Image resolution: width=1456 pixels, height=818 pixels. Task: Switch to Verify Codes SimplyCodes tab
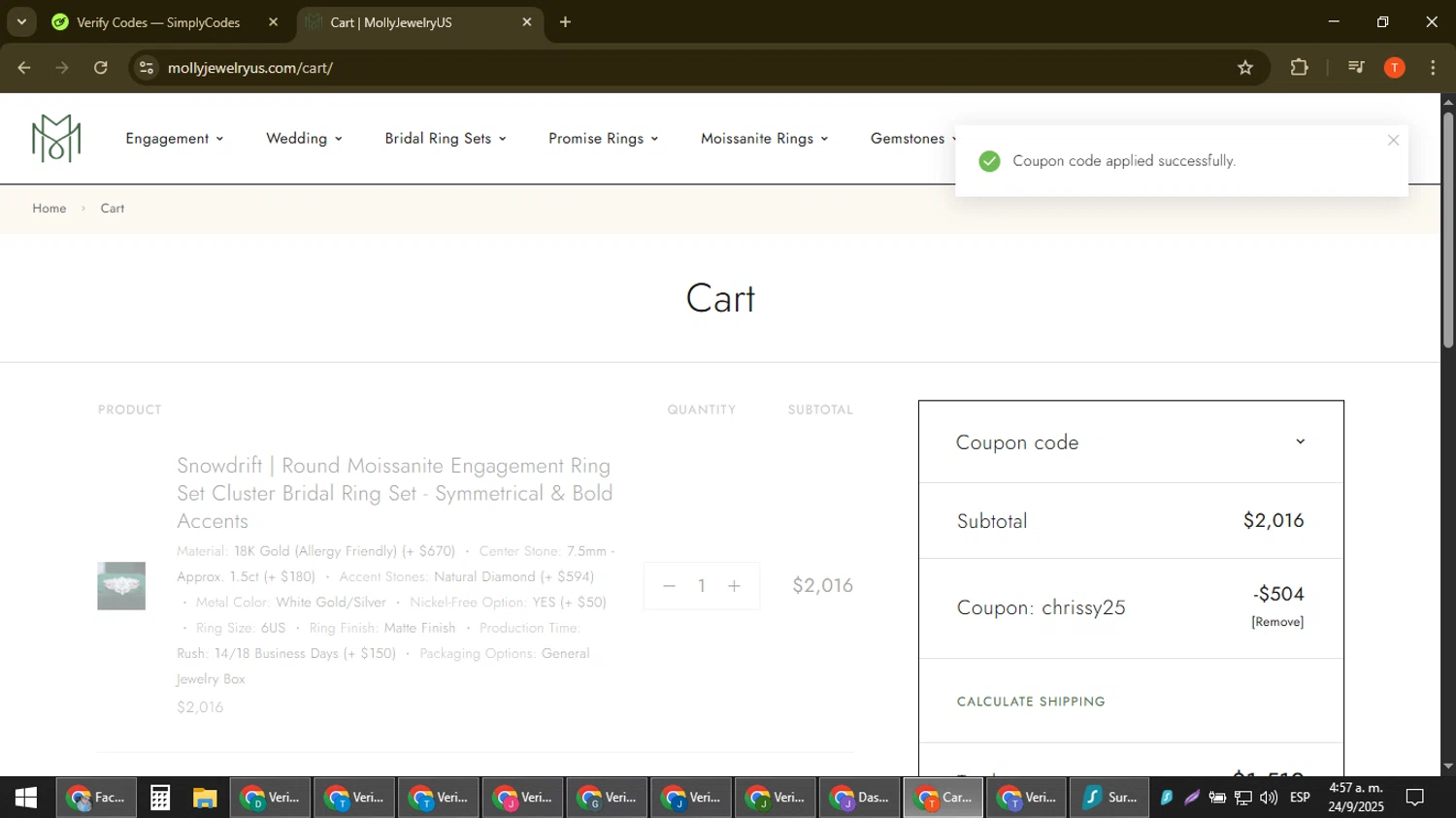pos(157,22)
